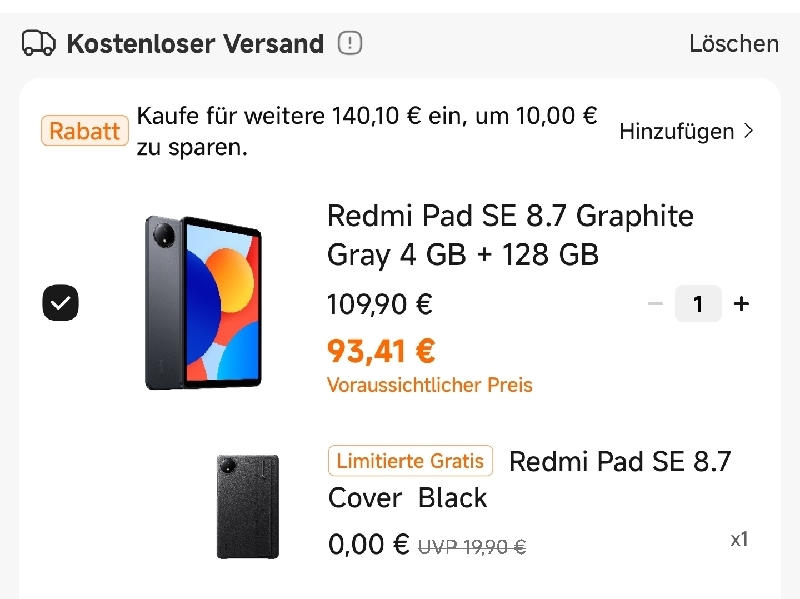The image size is (800, 599).
Task: Click the quantity field showing 1
Action: (698, 304)
